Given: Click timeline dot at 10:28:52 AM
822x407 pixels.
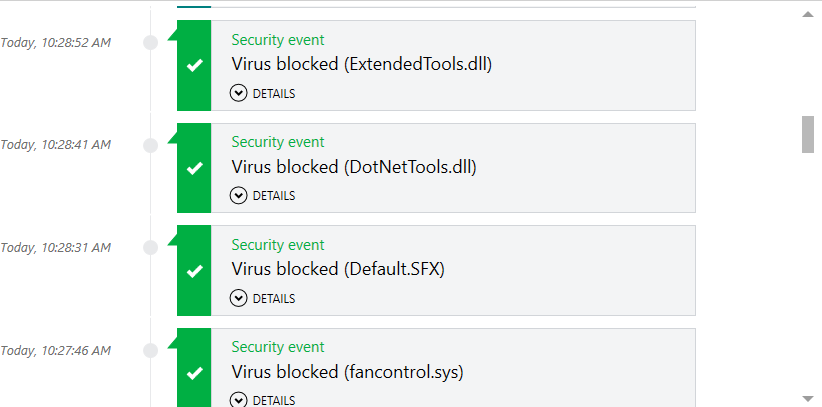Looking at the screenshot, I should point(151,43).
